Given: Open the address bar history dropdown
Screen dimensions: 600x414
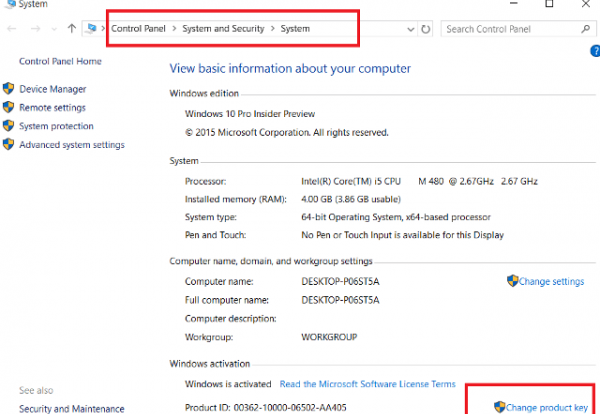Looking at the screenshot, I should coord(411,29).
